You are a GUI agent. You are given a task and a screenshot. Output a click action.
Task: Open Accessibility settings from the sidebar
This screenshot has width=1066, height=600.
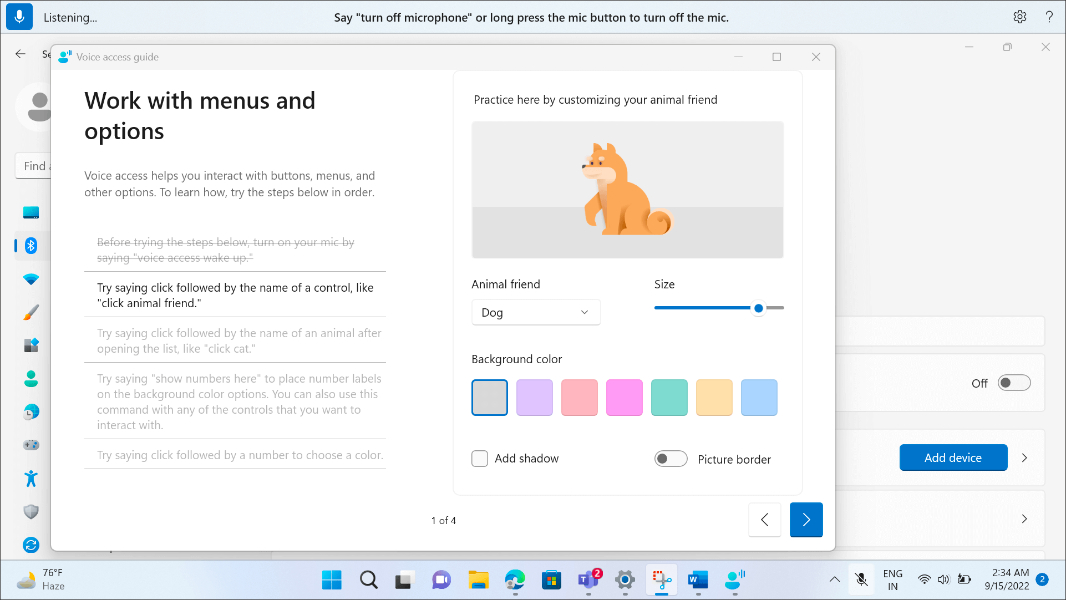[x=30, y=478]
